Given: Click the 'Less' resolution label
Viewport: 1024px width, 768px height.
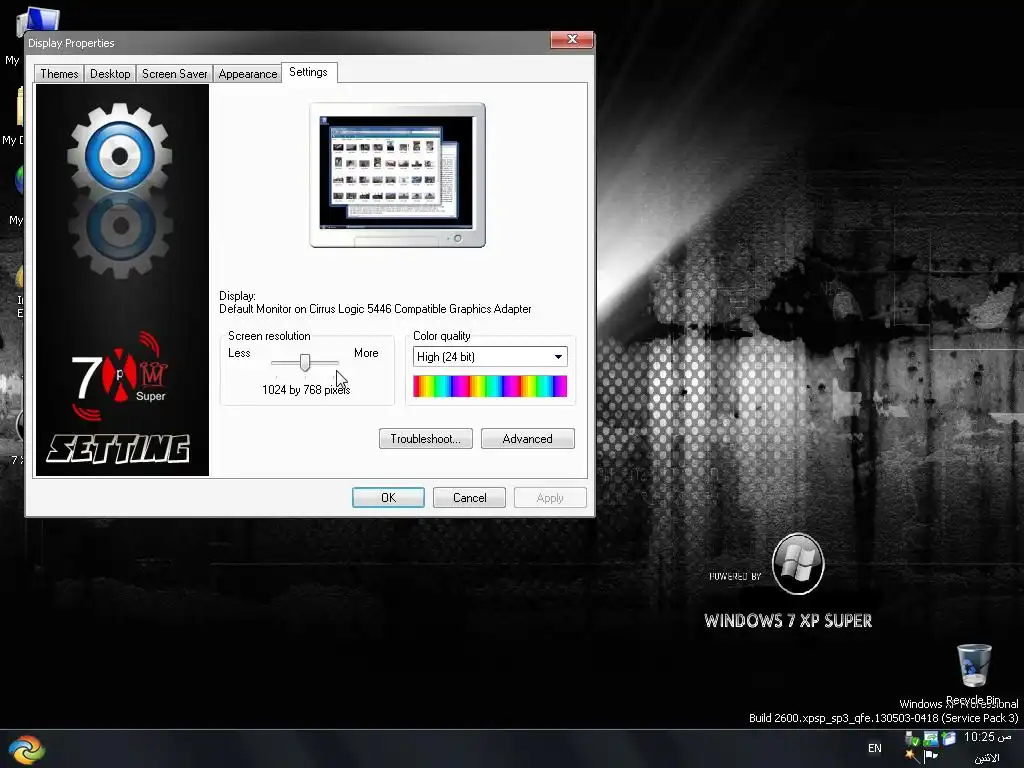Looking at the screenshot, I should (239, 353).
